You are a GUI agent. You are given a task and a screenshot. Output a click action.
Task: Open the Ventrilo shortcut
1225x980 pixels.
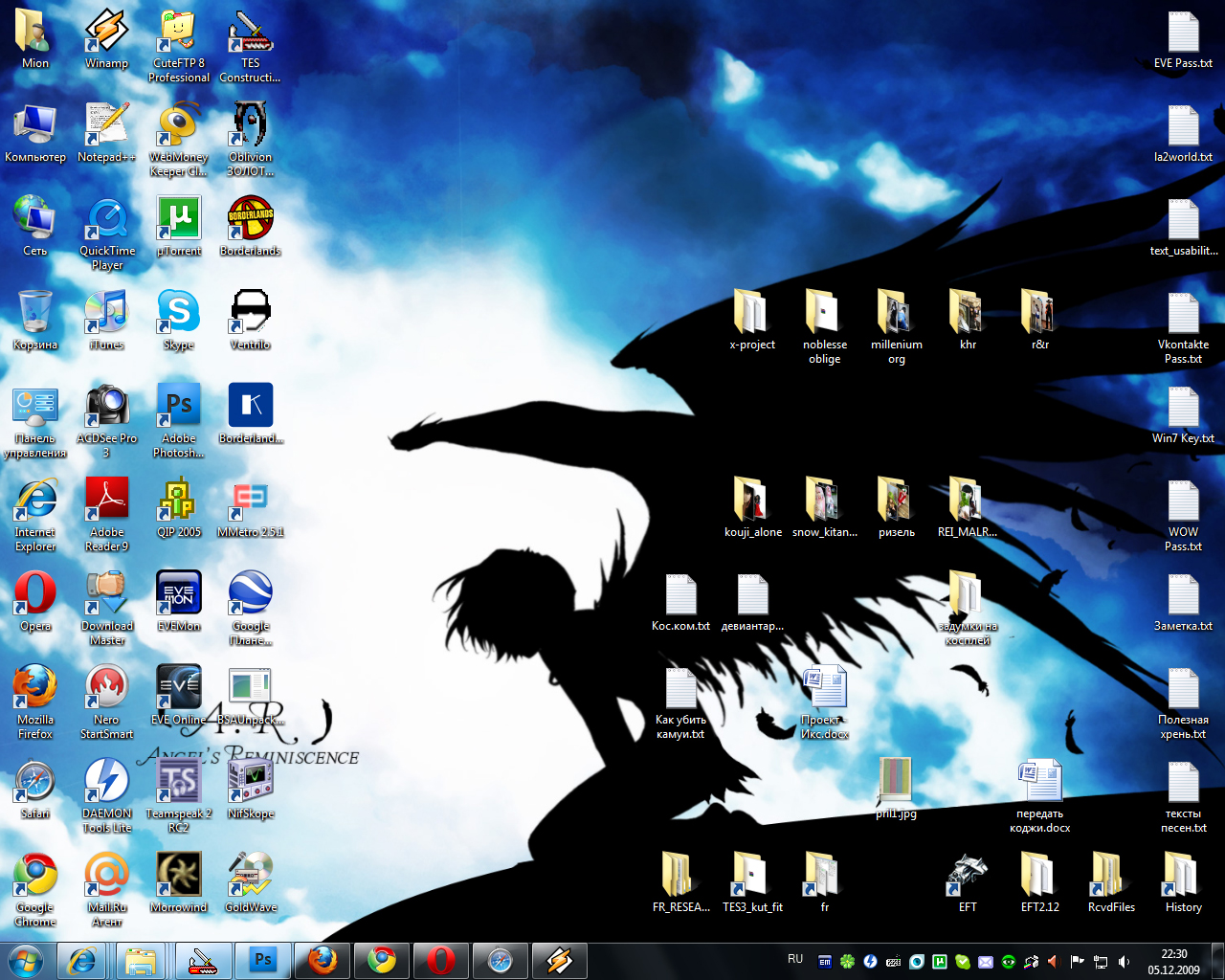pyautogui.click(x=251, y=320)
